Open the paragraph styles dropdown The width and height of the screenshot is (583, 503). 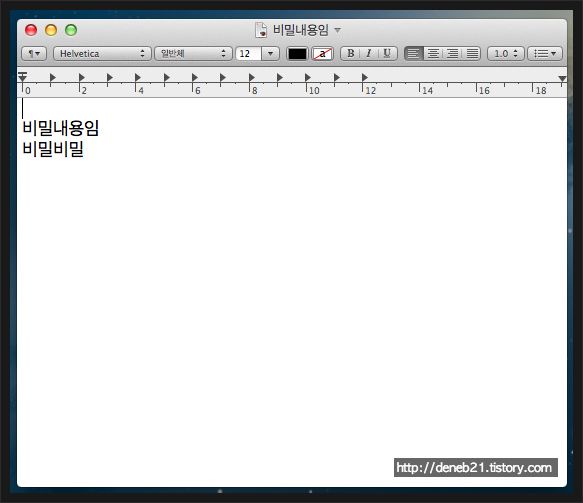[34, 54]
